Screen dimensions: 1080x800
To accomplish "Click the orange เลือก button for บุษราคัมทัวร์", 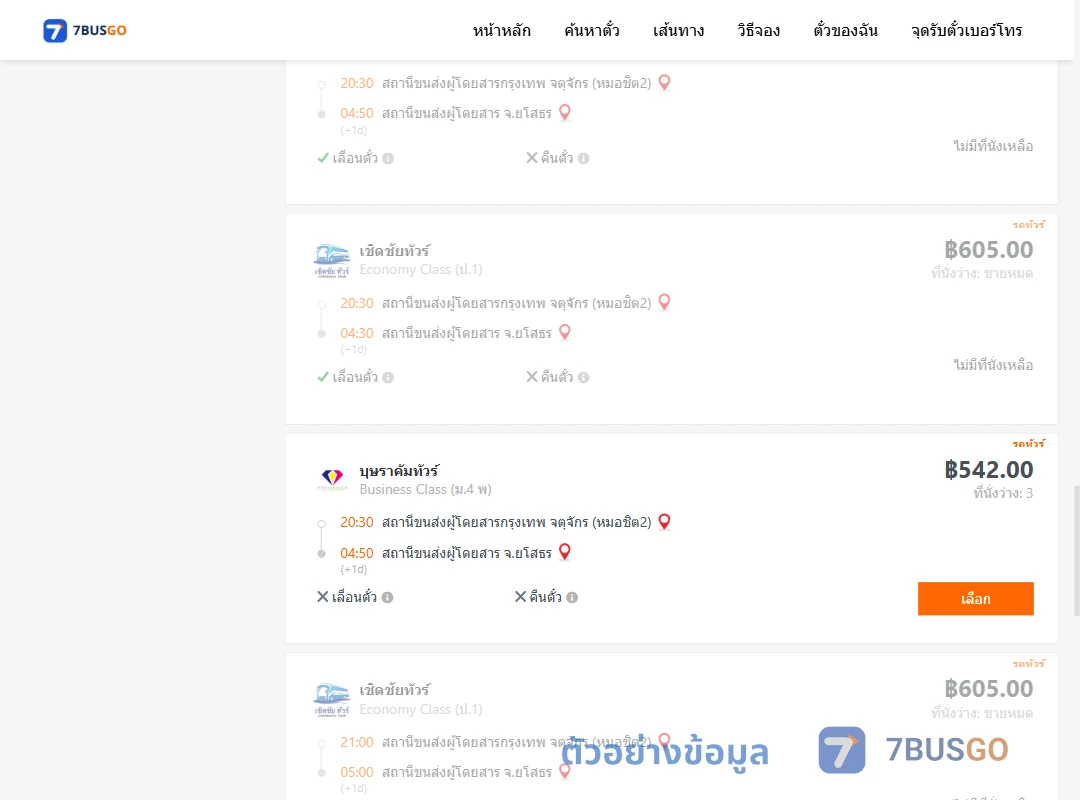I will coord(975,598).
